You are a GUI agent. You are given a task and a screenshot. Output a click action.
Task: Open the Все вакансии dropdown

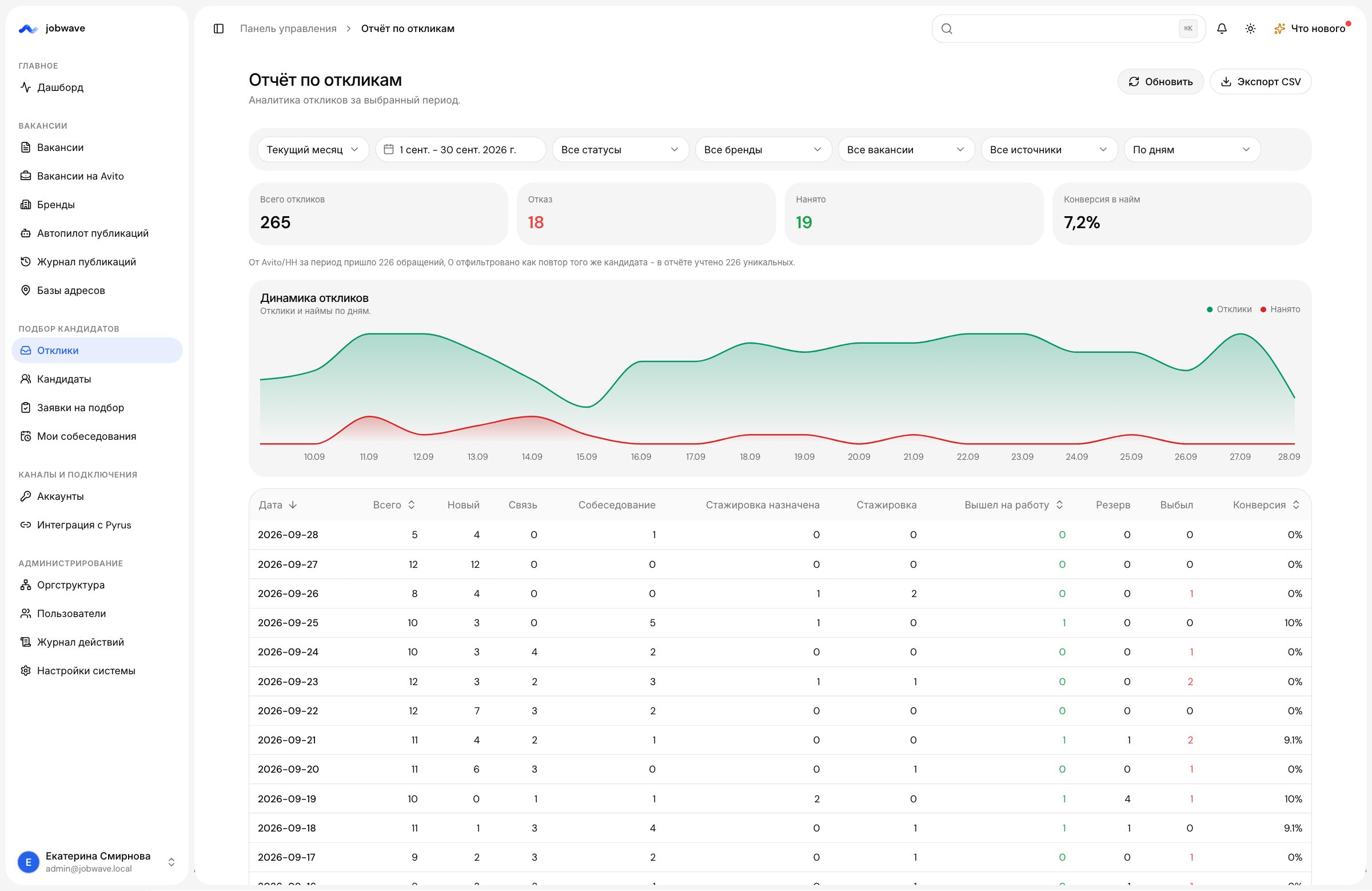point(906,149)
